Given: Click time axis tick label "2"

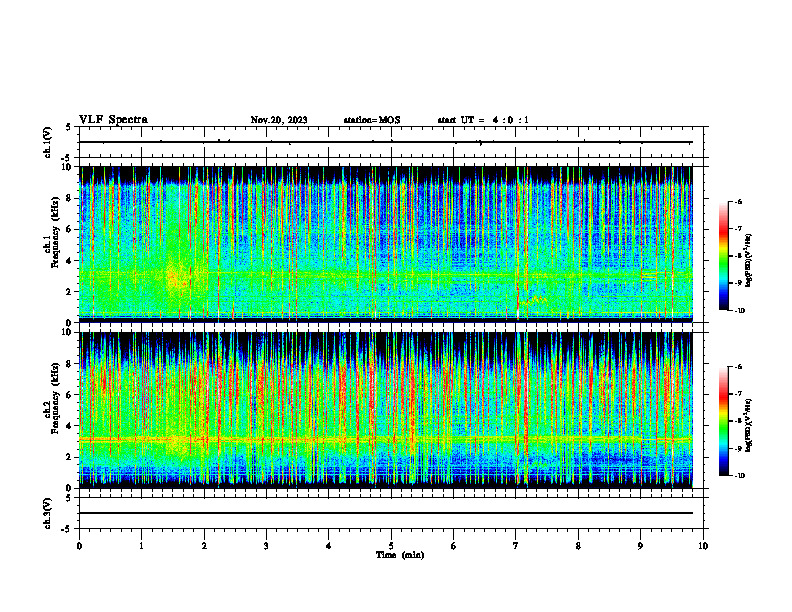Looking at the screenshot, I should pos(204,546).
